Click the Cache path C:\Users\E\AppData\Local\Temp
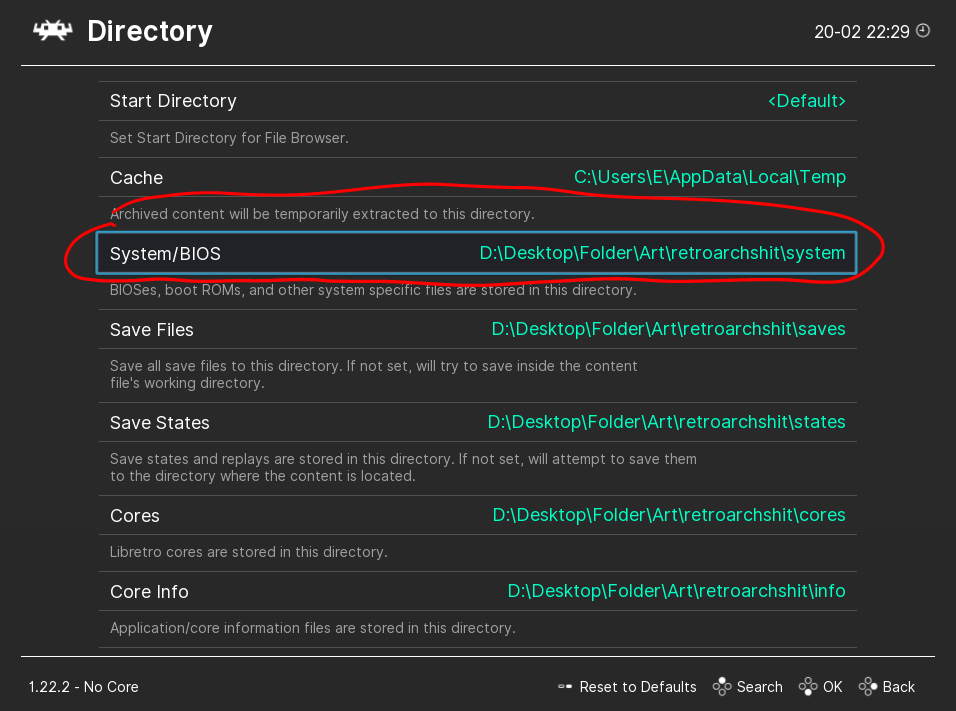Image resolution: width=956 pixels, height=711 pixels. tap(710, 178)
